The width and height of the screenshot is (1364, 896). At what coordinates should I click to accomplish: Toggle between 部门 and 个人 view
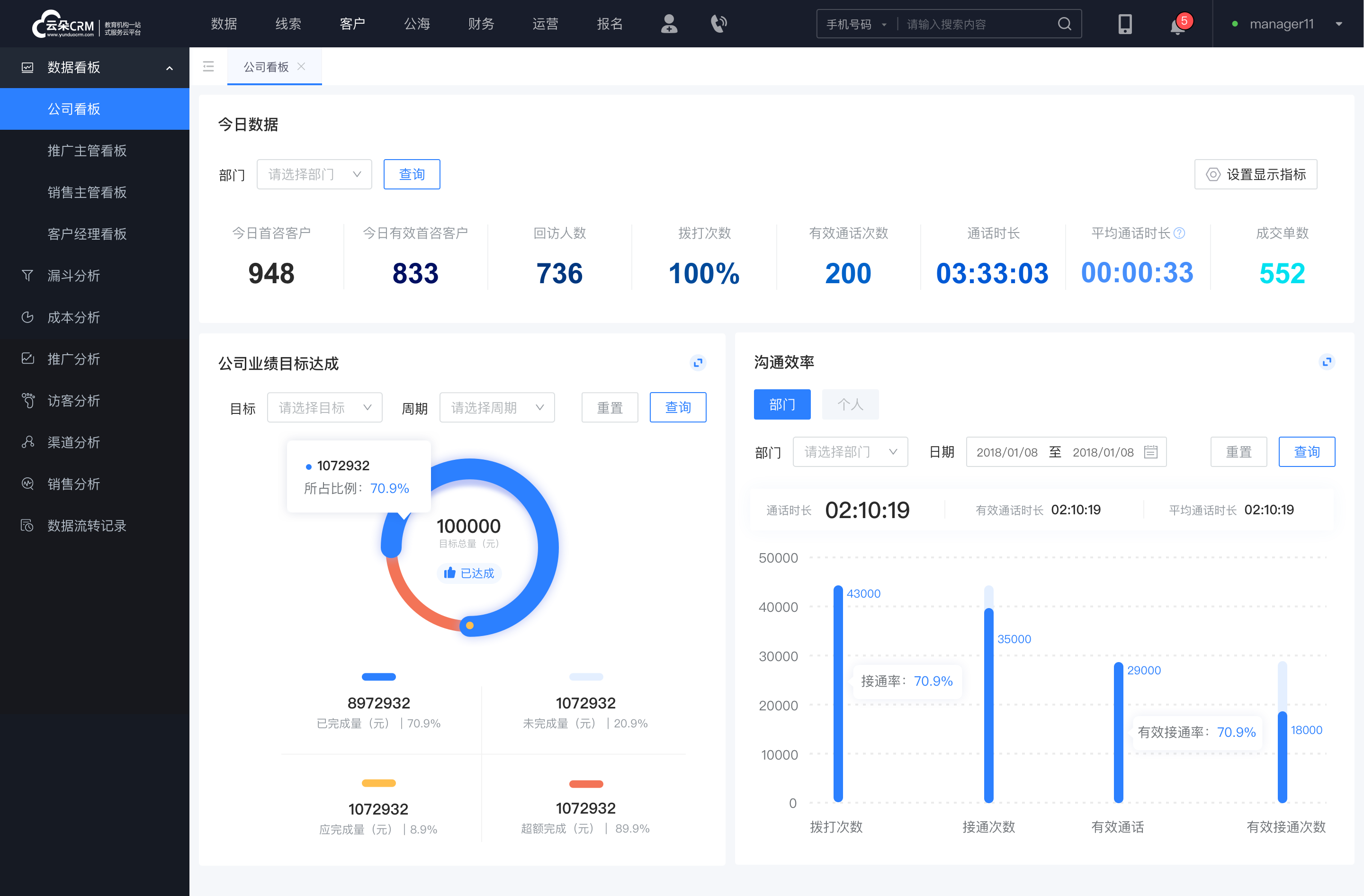[x=847, y=404]
